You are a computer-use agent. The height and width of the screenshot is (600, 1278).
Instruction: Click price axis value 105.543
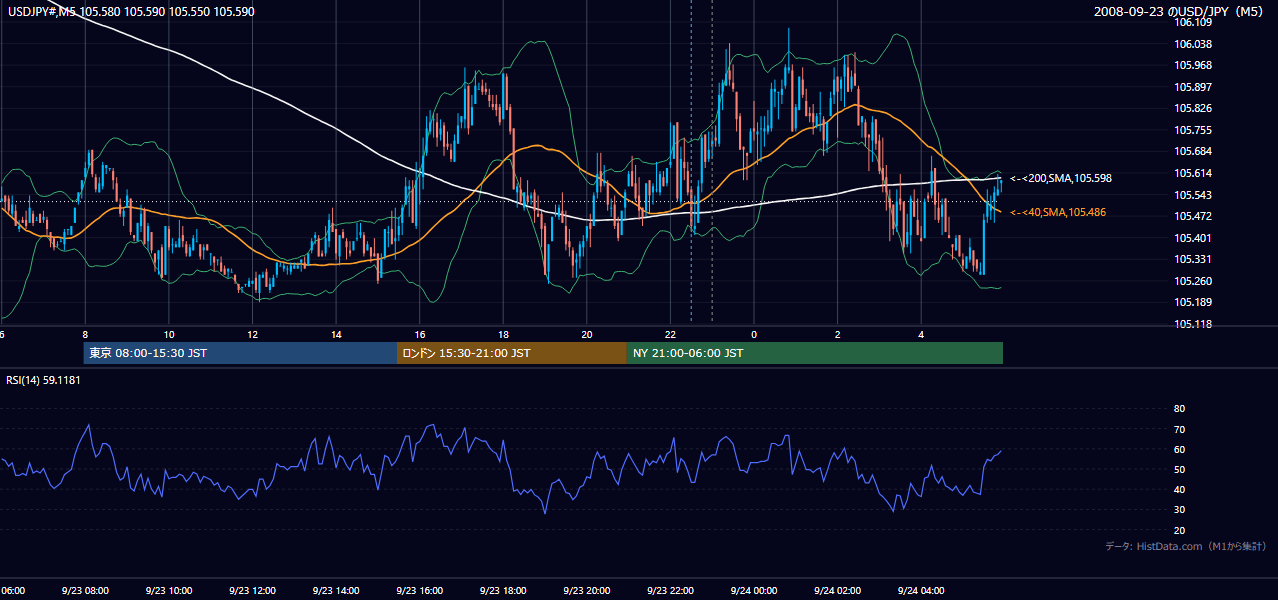(1194, 195)
